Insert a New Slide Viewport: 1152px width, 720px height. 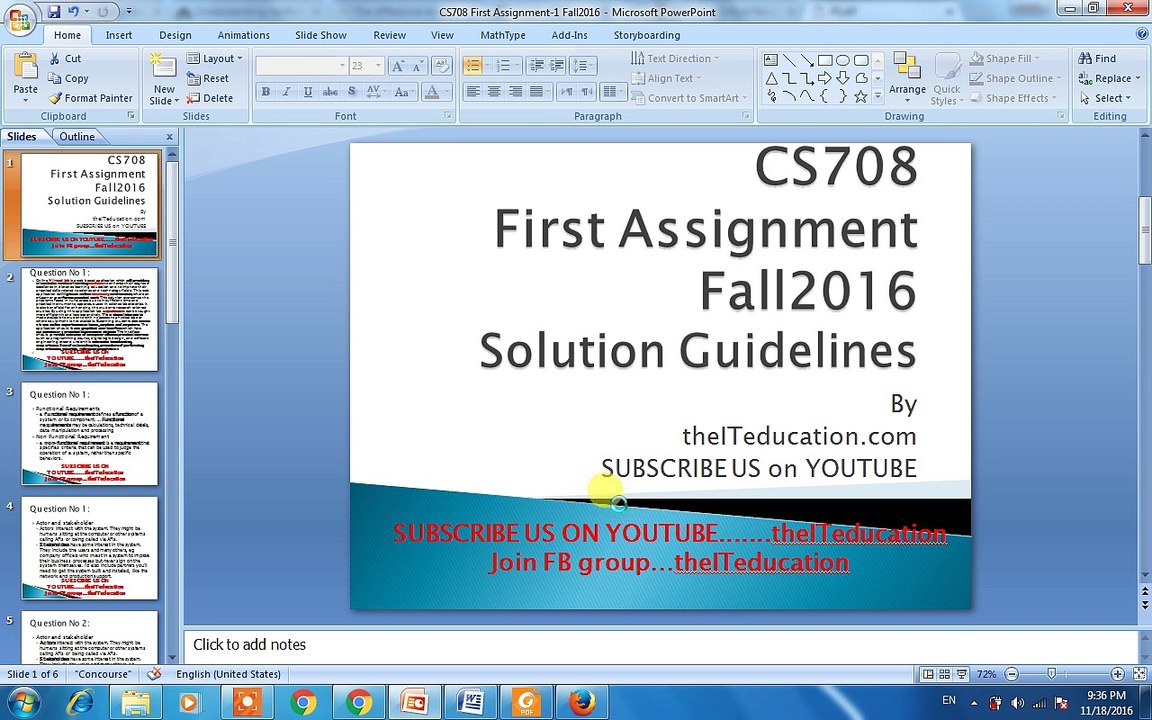(164, 79)
